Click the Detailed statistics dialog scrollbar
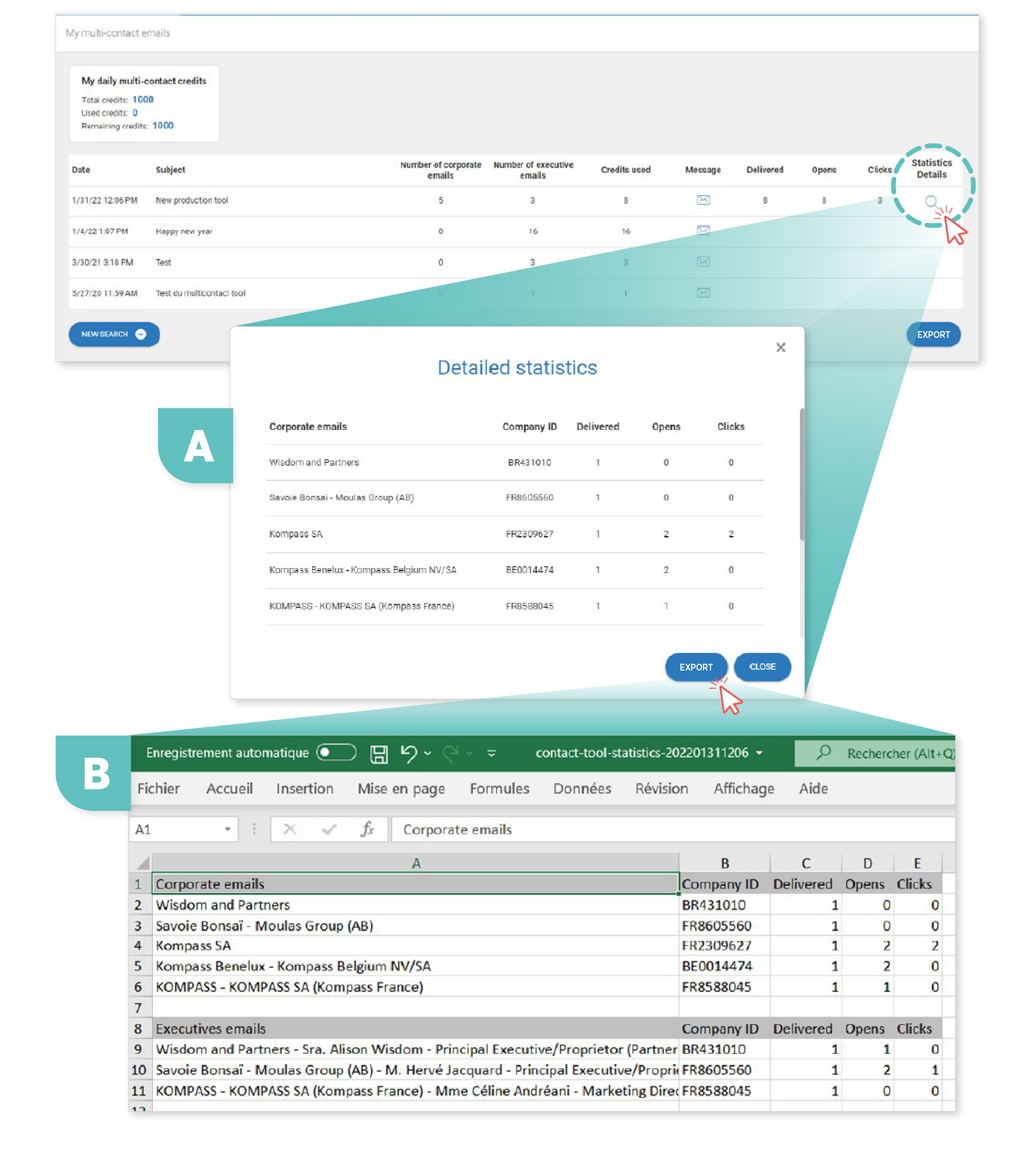Viewport: 1024px width, 1152px height. click(x=800, y=475)
